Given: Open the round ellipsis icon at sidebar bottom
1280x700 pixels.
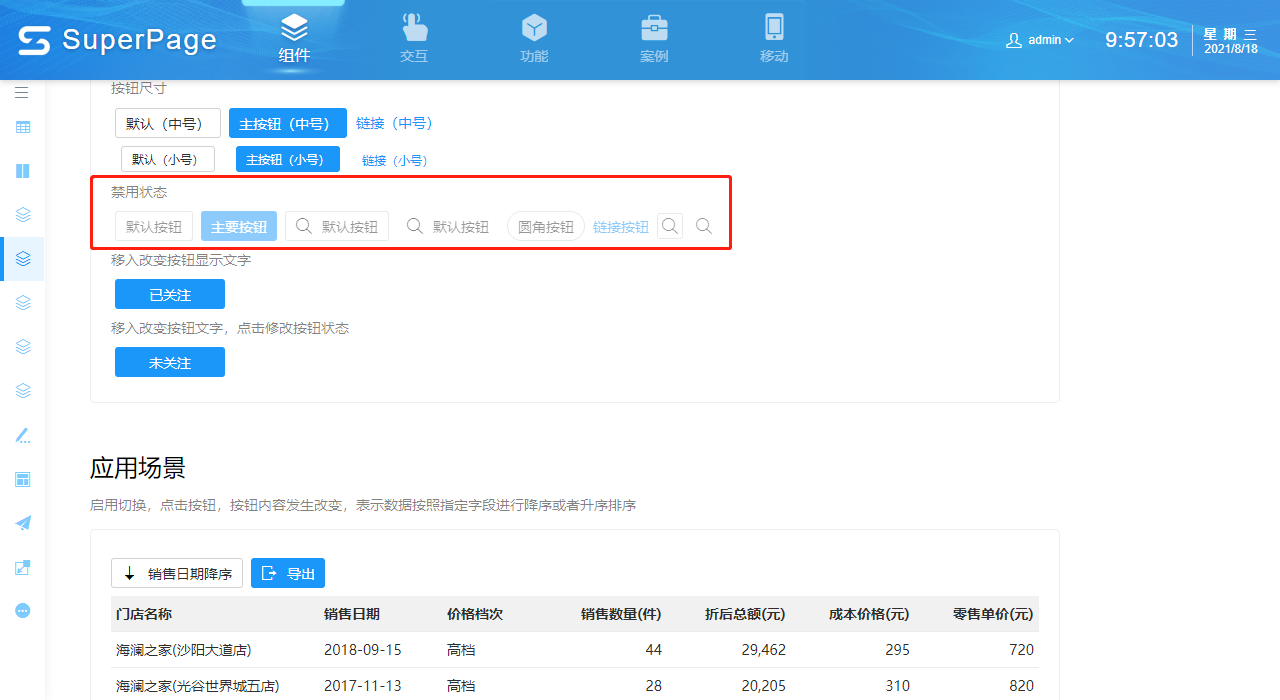Looking at the screenshot, I should coord(22,610).
